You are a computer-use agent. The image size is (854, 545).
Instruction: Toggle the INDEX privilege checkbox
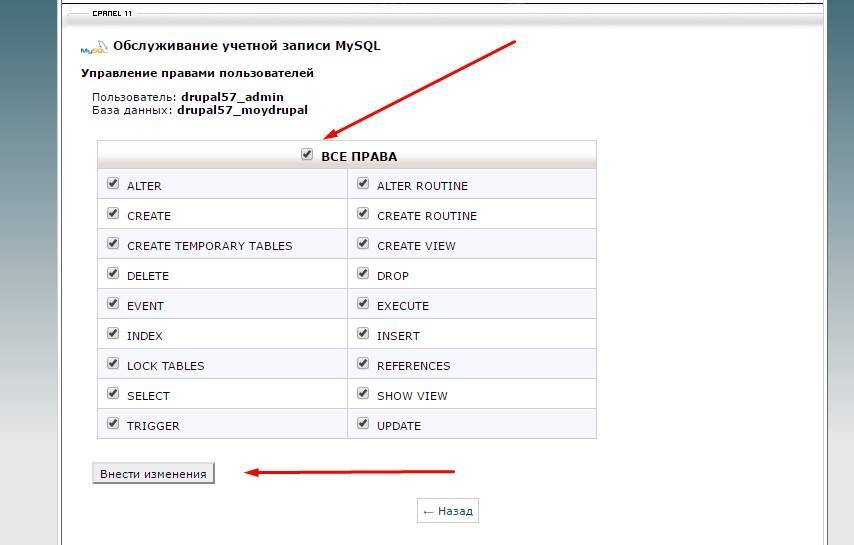pyautogui.click(x=113, y=333)
